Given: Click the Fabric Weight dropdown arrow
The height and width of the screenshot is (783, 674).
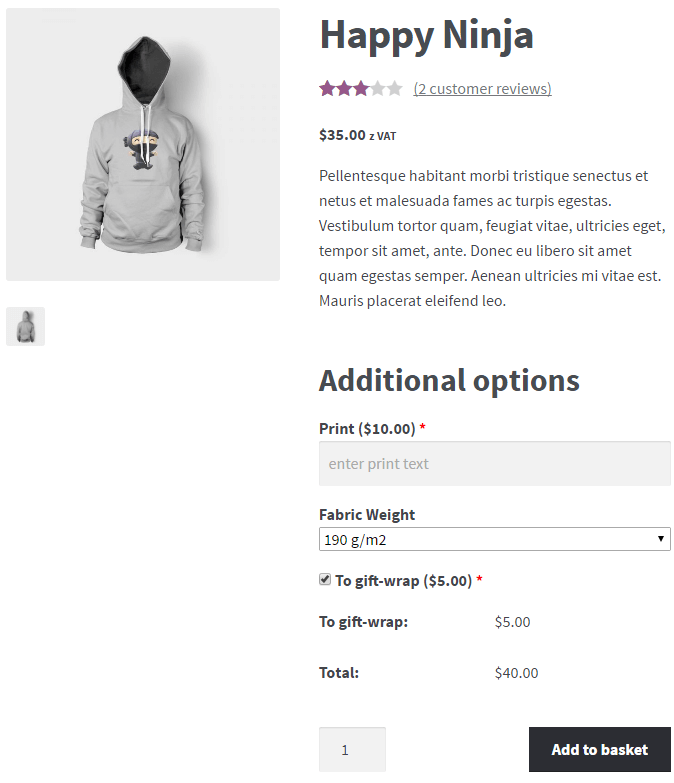Looking at the screenshot, I should click(661, 539).
